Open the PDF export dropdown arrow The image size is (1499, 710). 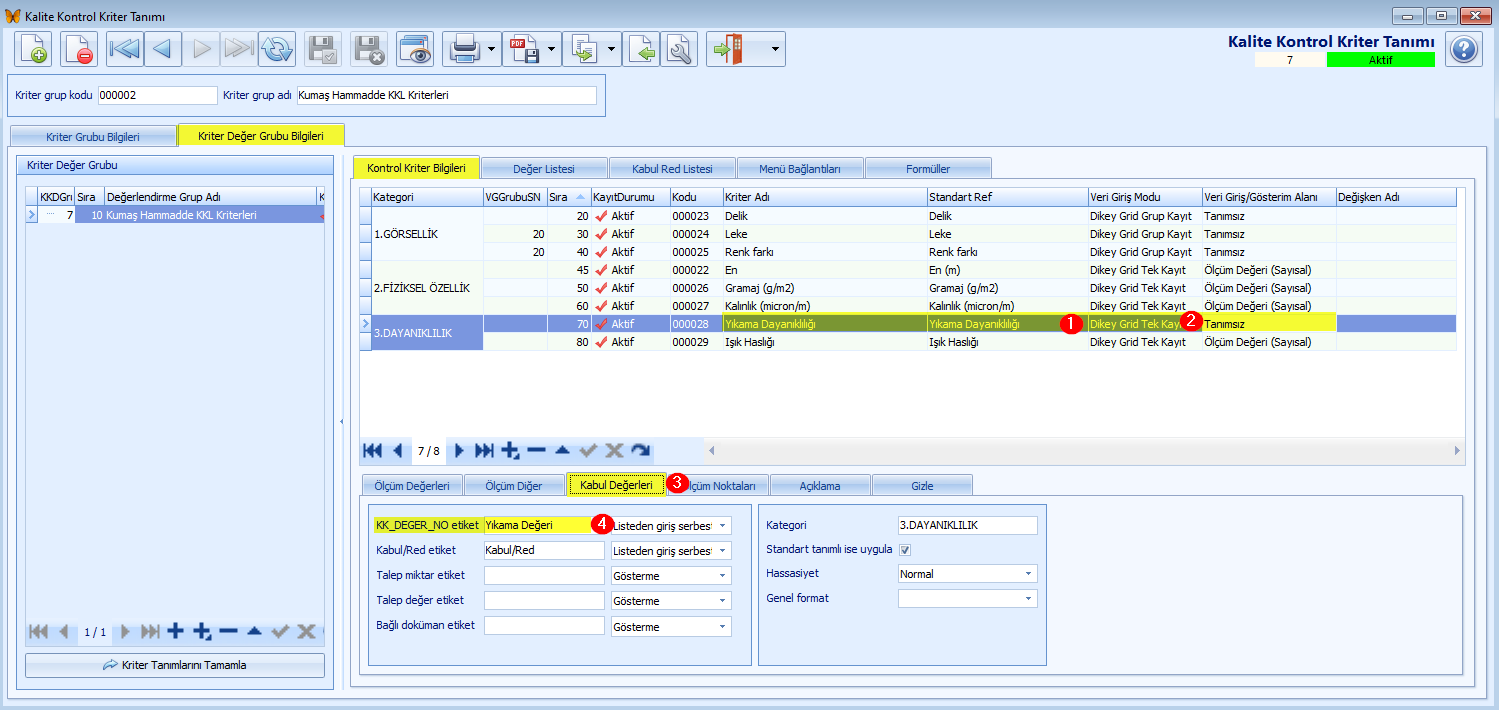point(553,49)
